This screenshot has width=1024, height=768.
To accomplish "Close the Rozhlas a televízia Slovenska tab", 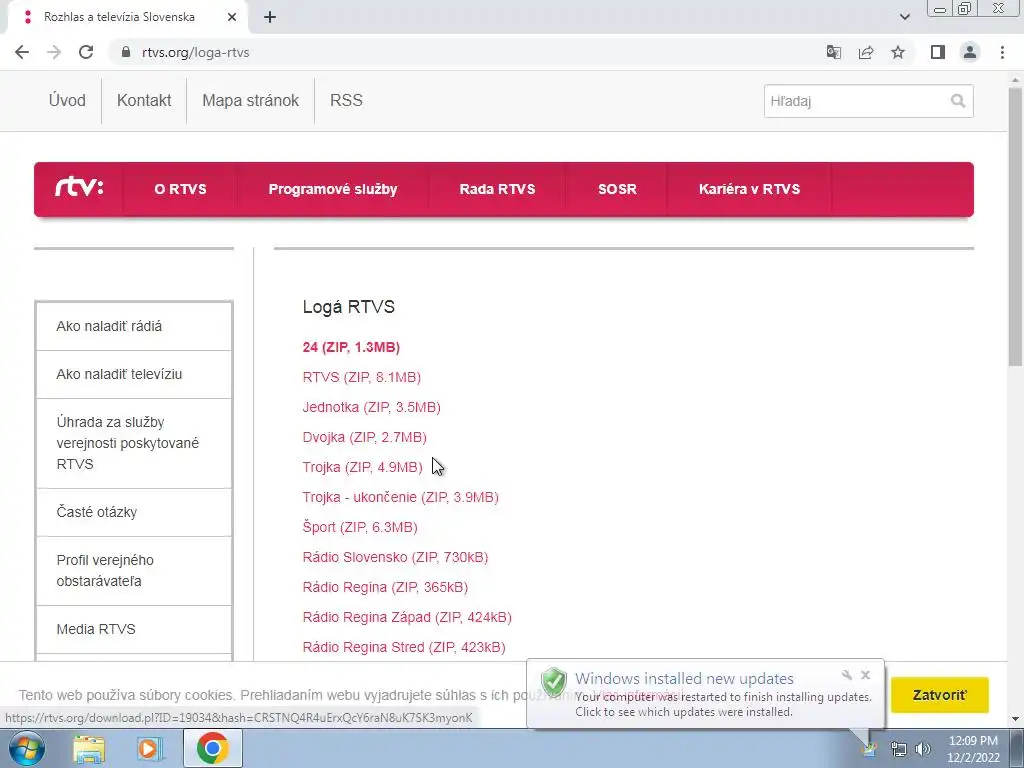I will [x=232, y=18].
